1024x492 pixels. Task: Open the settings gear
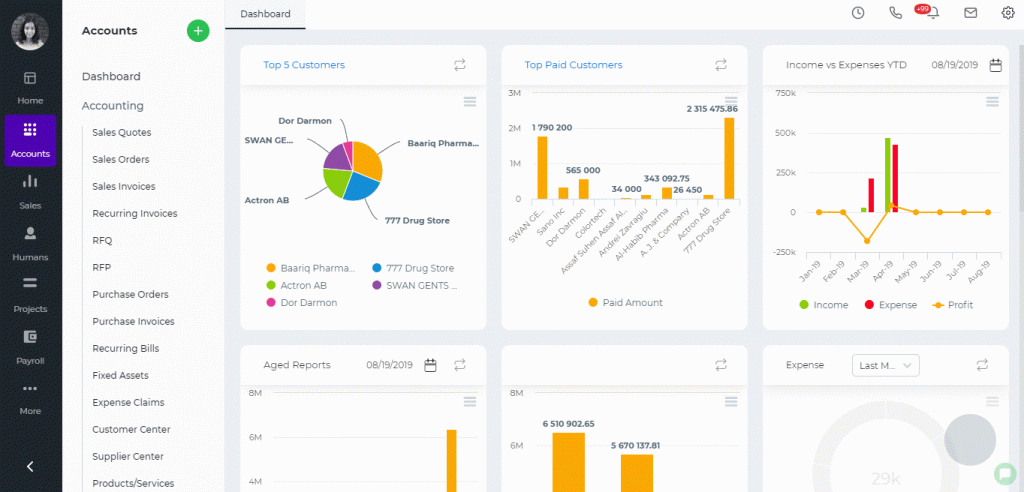(x=1008, y=12)
